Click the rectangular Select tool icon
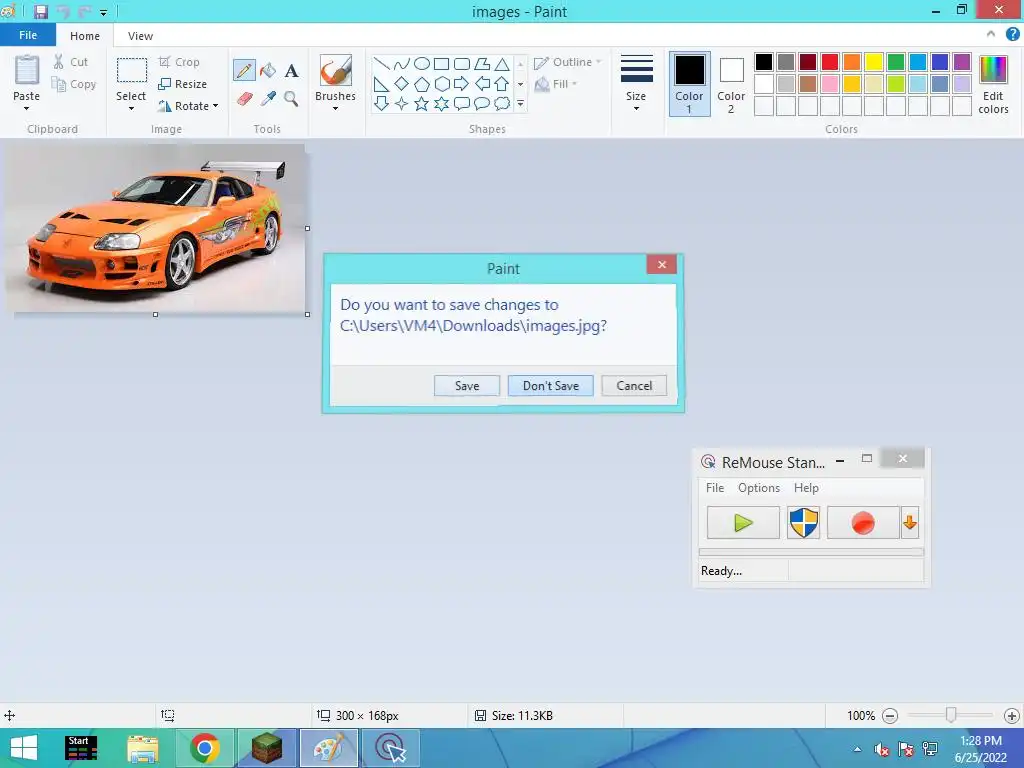Screen dimensions: 1024x768 pos(131,70)
